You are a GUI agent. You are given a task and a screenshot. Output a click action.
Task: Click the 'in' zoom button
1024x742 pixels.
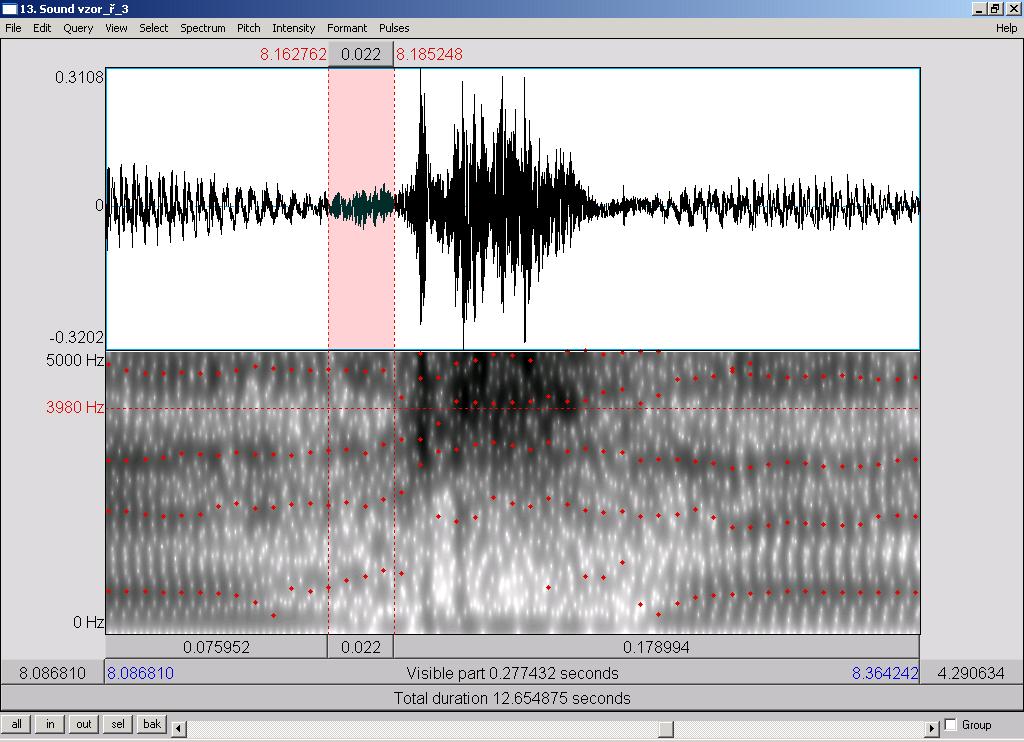[x=50, y=724]
